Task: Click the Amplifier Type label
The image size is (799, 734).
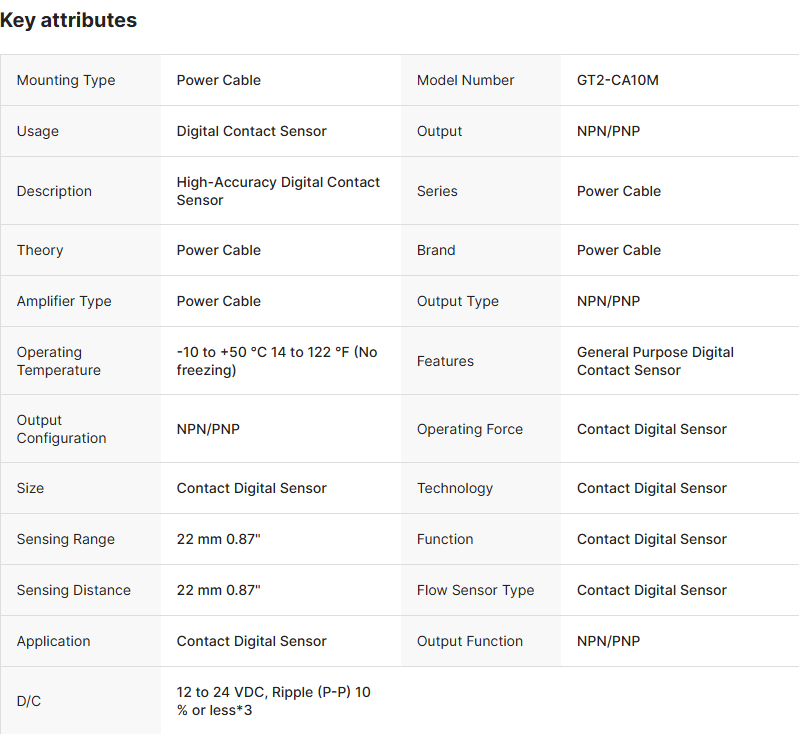Action: tap(64, 301)
